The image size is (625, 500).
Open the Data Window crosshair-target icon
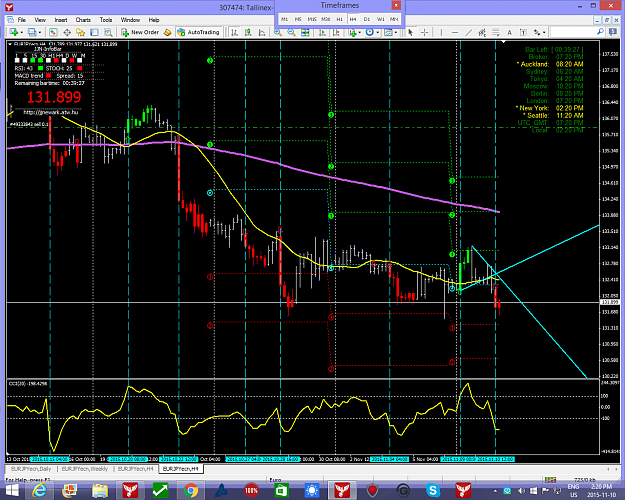click(67, 32)
